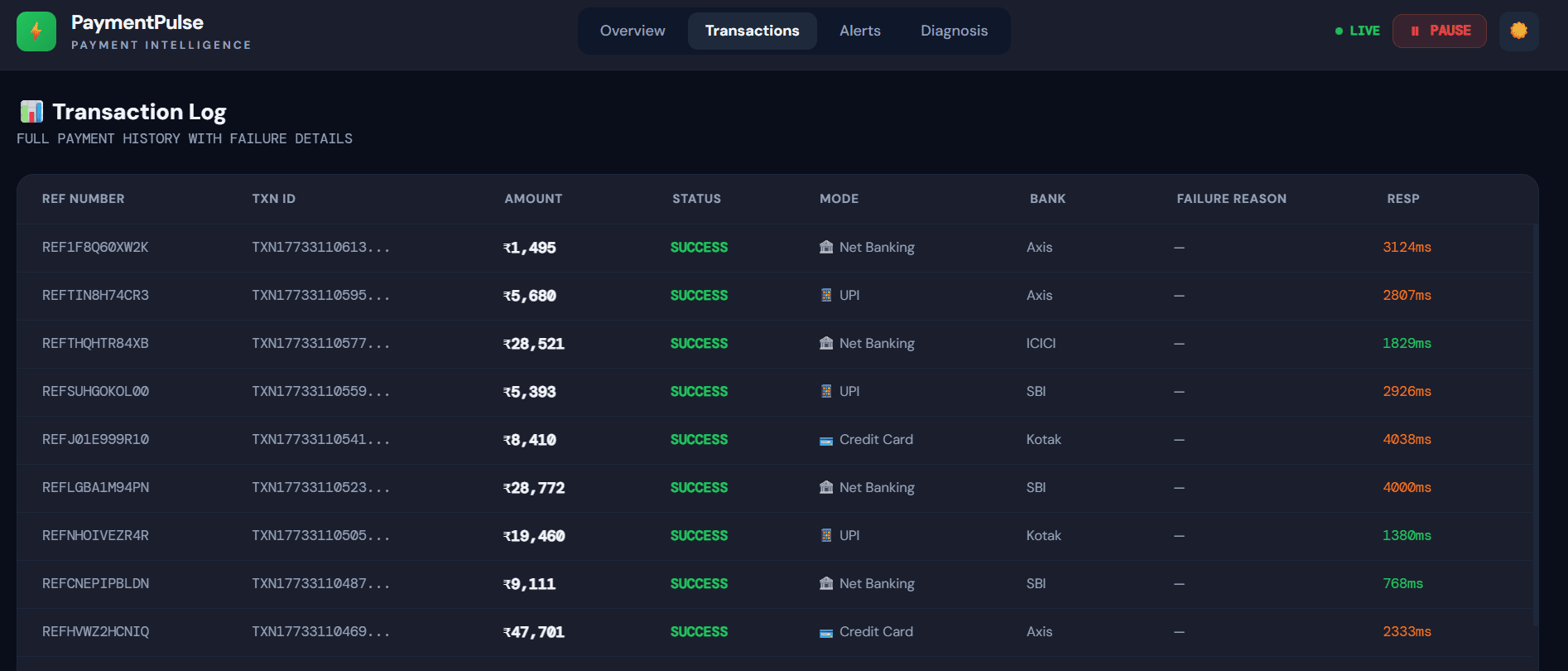
Task: Click transaction ID TXN17733110559...
Action: [321, 391]
